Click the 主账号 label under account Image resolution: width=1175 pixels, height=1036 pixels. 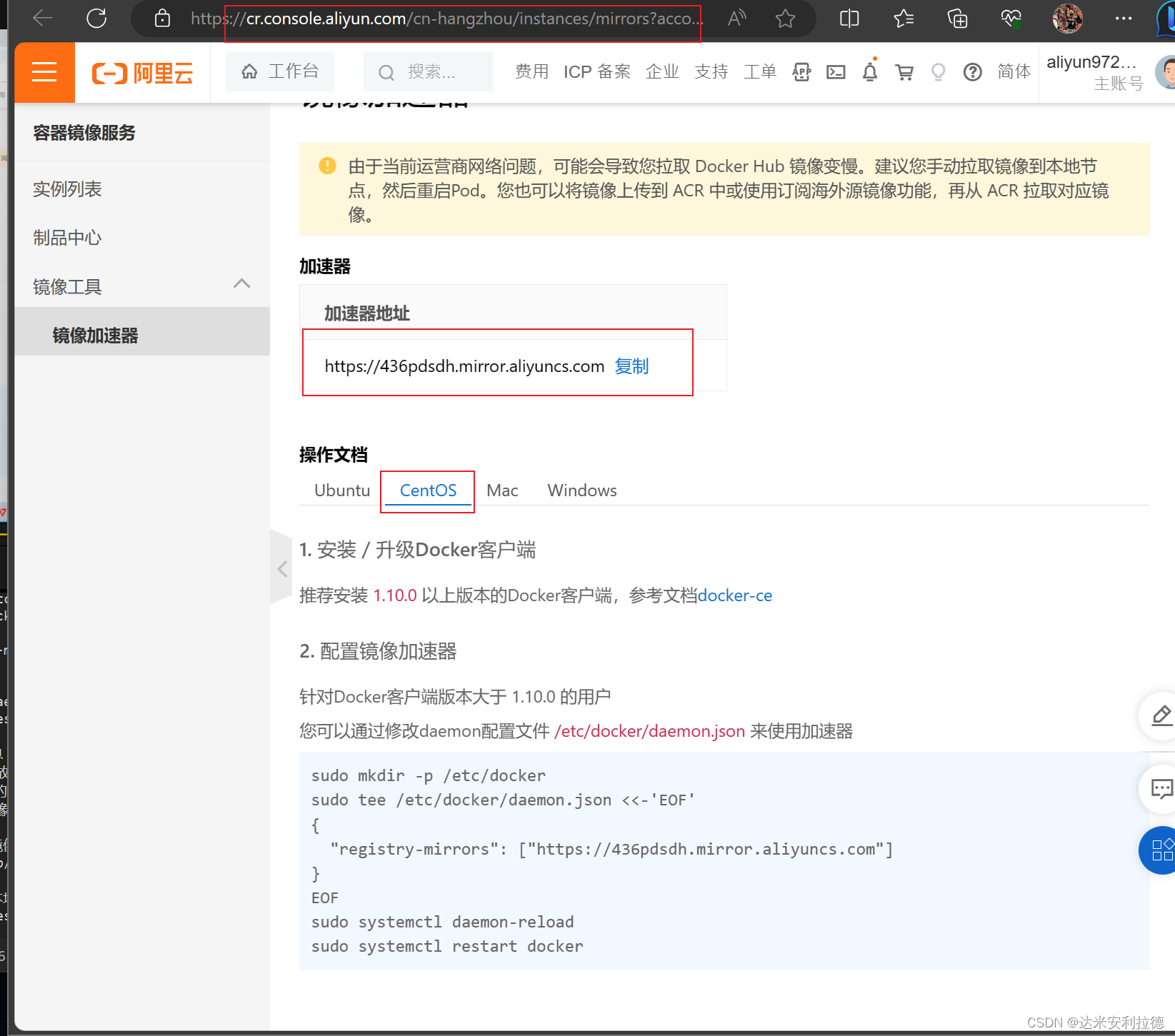[1119, 84]
